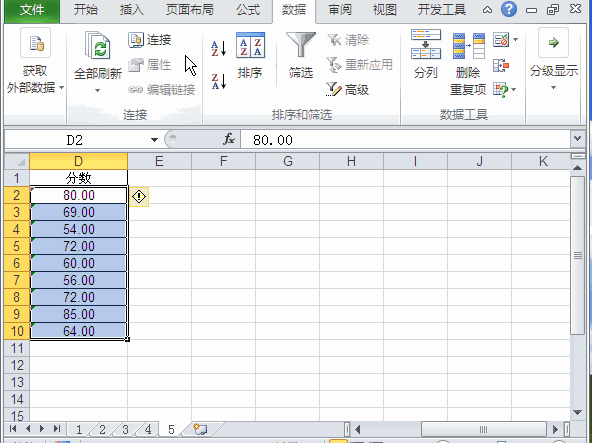Click the Sort A to Z ascending icon
Screen dimensions: 592x443
[x=219, y=49]
